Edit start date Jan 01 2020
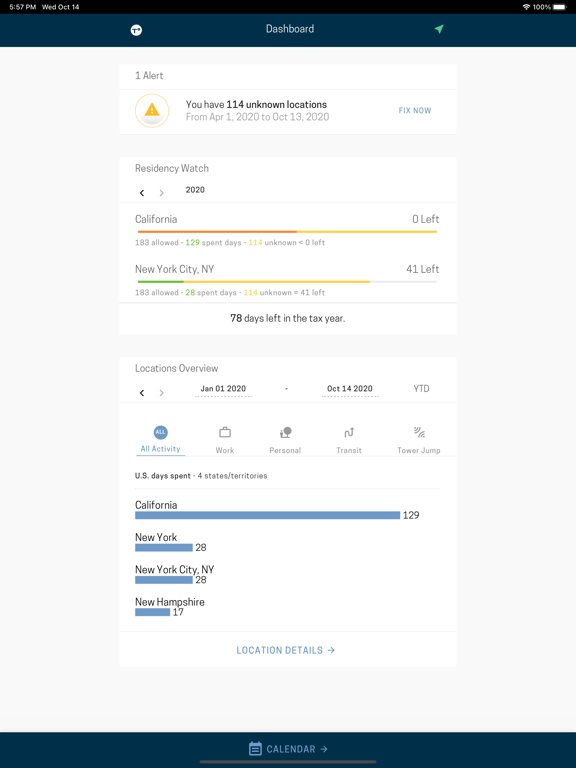576x768 pixels. pyautogui.click(x=223, y=388)
